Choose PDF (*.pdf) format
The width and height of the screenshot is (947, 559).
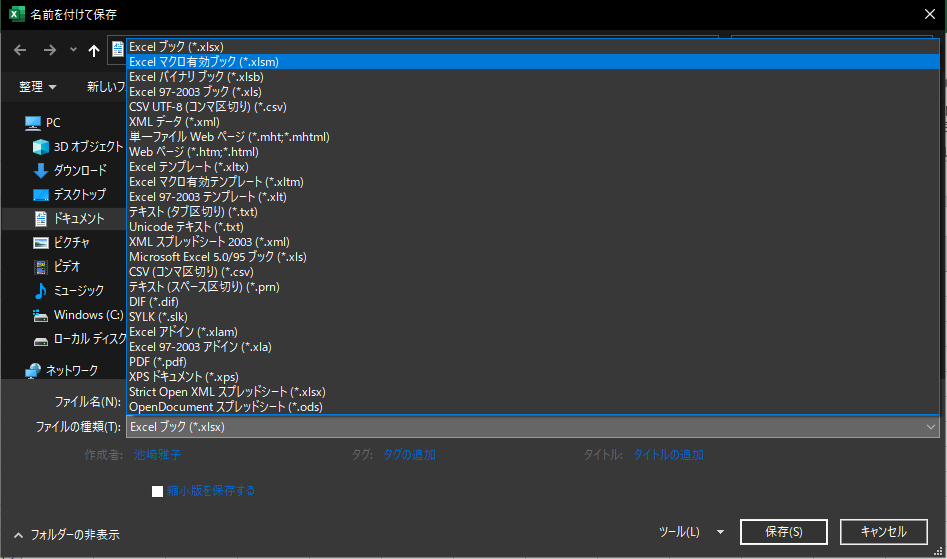click(533, 362)
